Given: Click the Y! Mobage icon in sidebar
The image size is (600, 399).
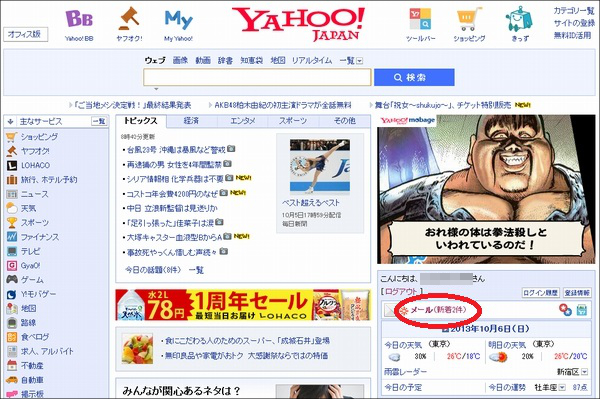Looking at the screenshot, I should (x=12, y=294).
